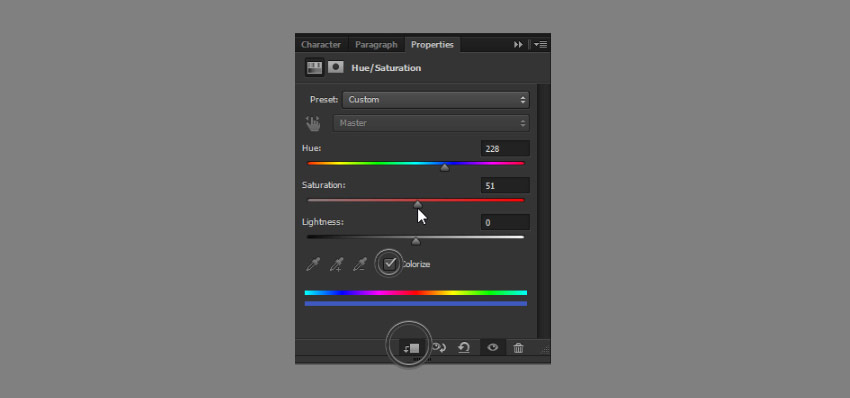
Task: Click the Hue/Saturation title text
Action: pyautogui.click(x=386, y=68)
